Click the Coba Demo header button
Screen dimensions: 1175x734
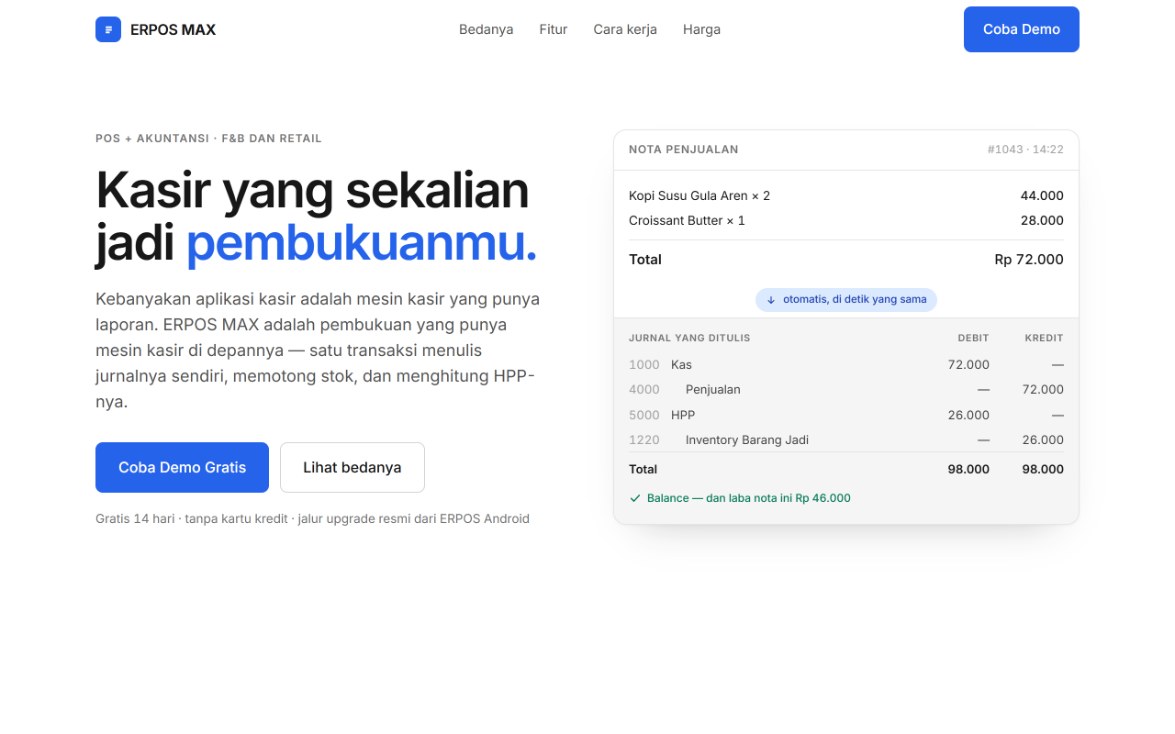(x=1021, y=29)
